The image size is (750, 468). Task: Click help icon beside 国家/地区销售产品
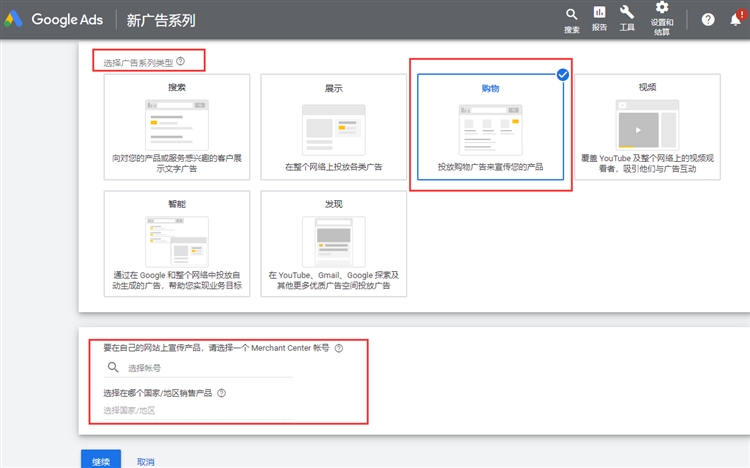221,393
